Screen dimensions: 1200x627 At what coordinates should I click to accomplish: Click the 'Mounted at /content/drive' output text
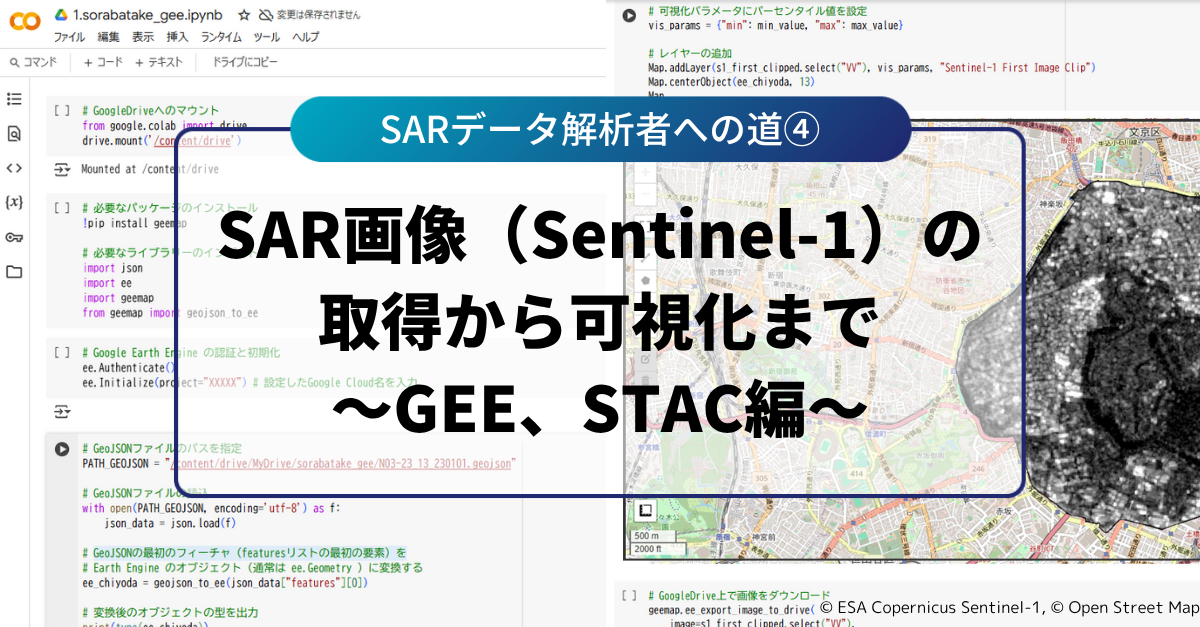coord(150,170)
